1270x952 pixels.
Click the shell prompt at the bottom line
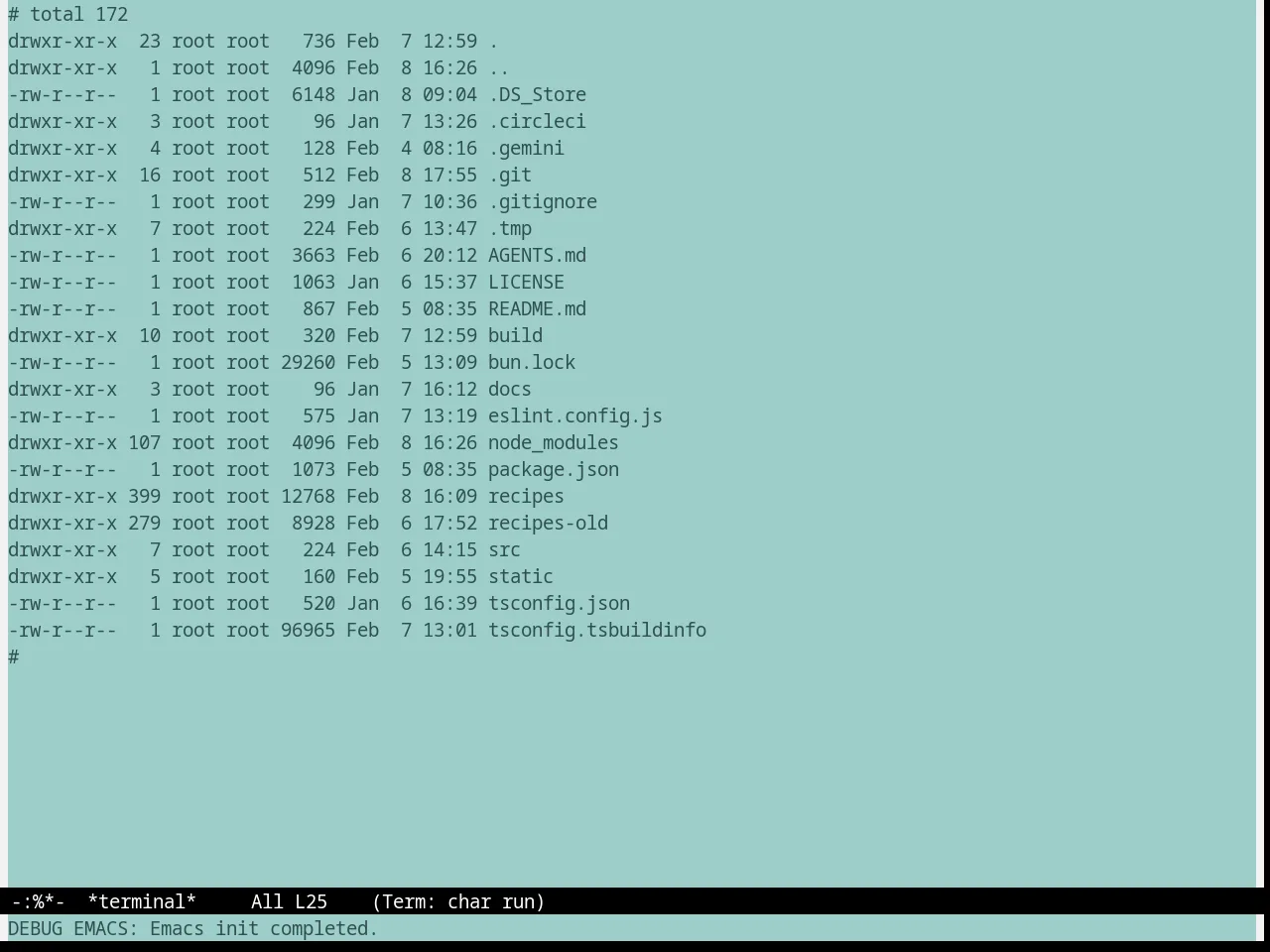(x=14, y=656)
